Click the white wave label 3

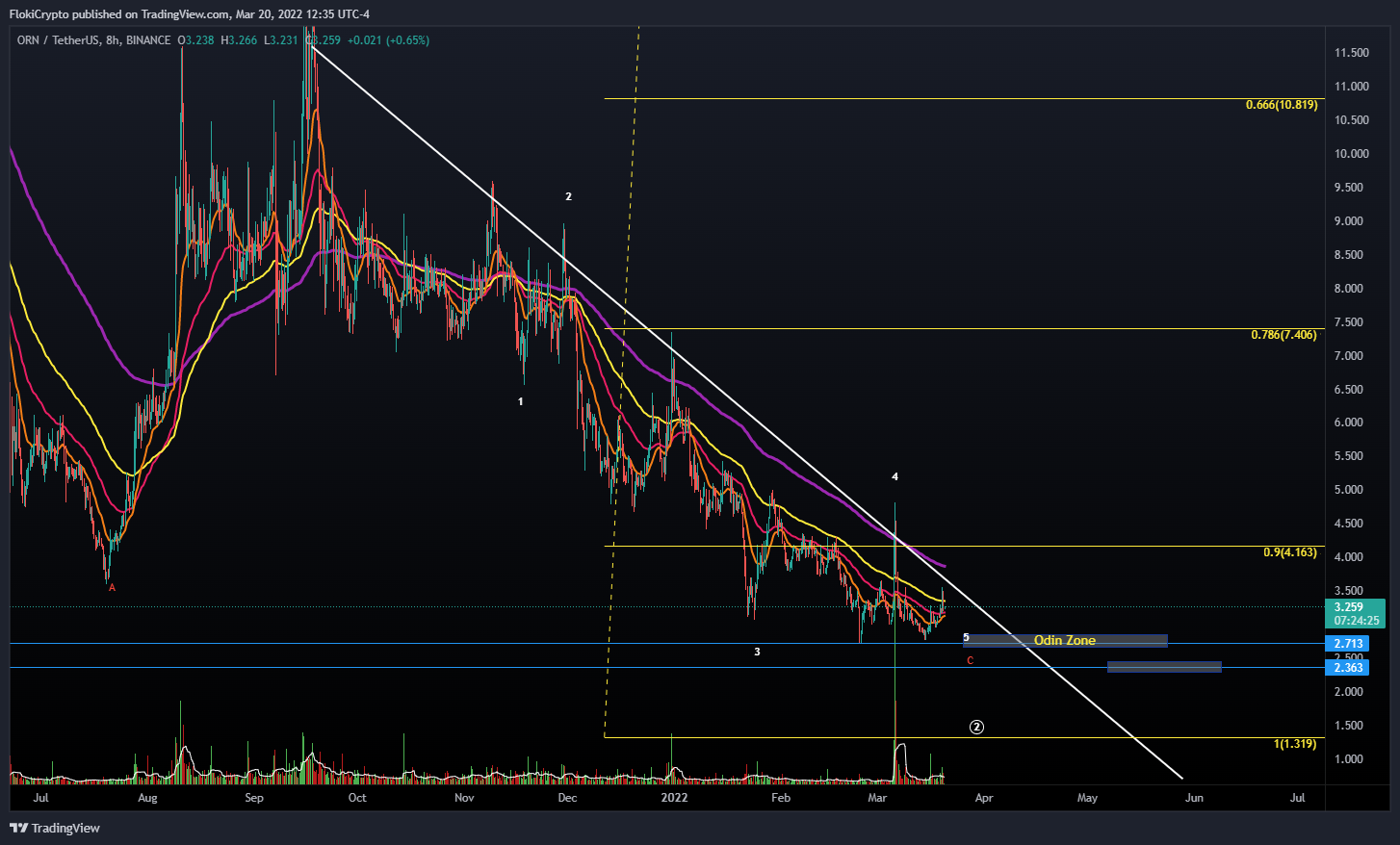coord(757,652)
